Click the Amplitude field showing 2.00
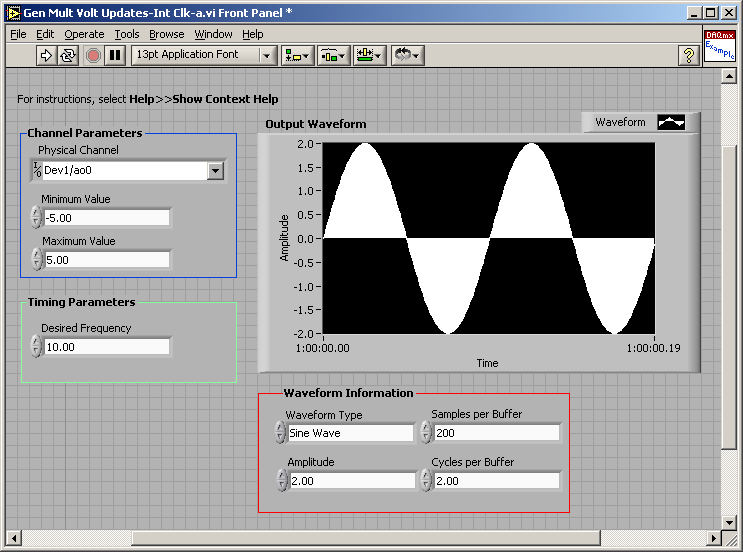The image size is (743, 552). pos(353,481)
